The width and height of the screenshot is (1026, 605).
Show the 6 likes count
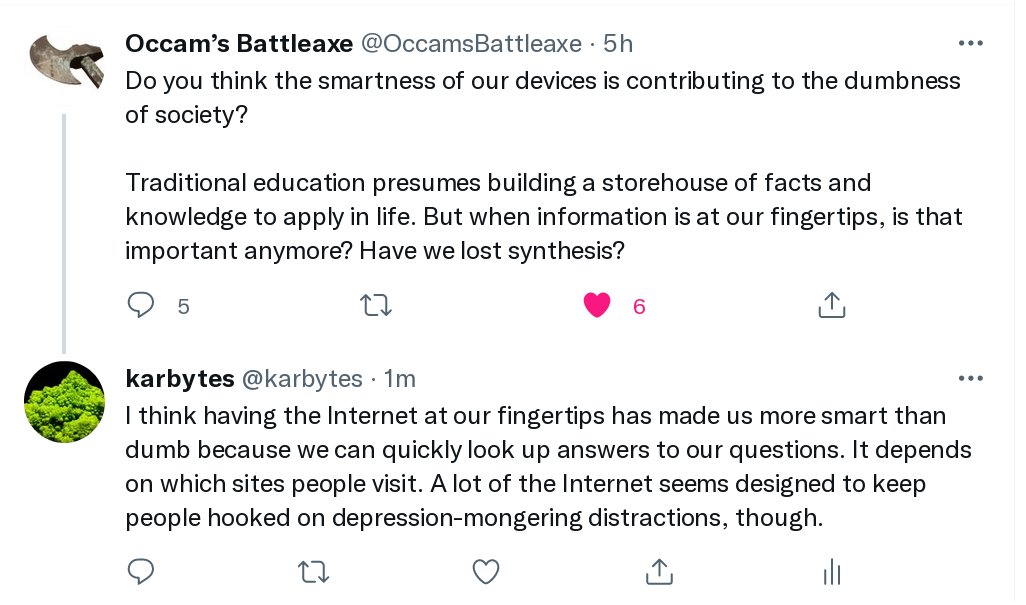click(x=639, y=306)
